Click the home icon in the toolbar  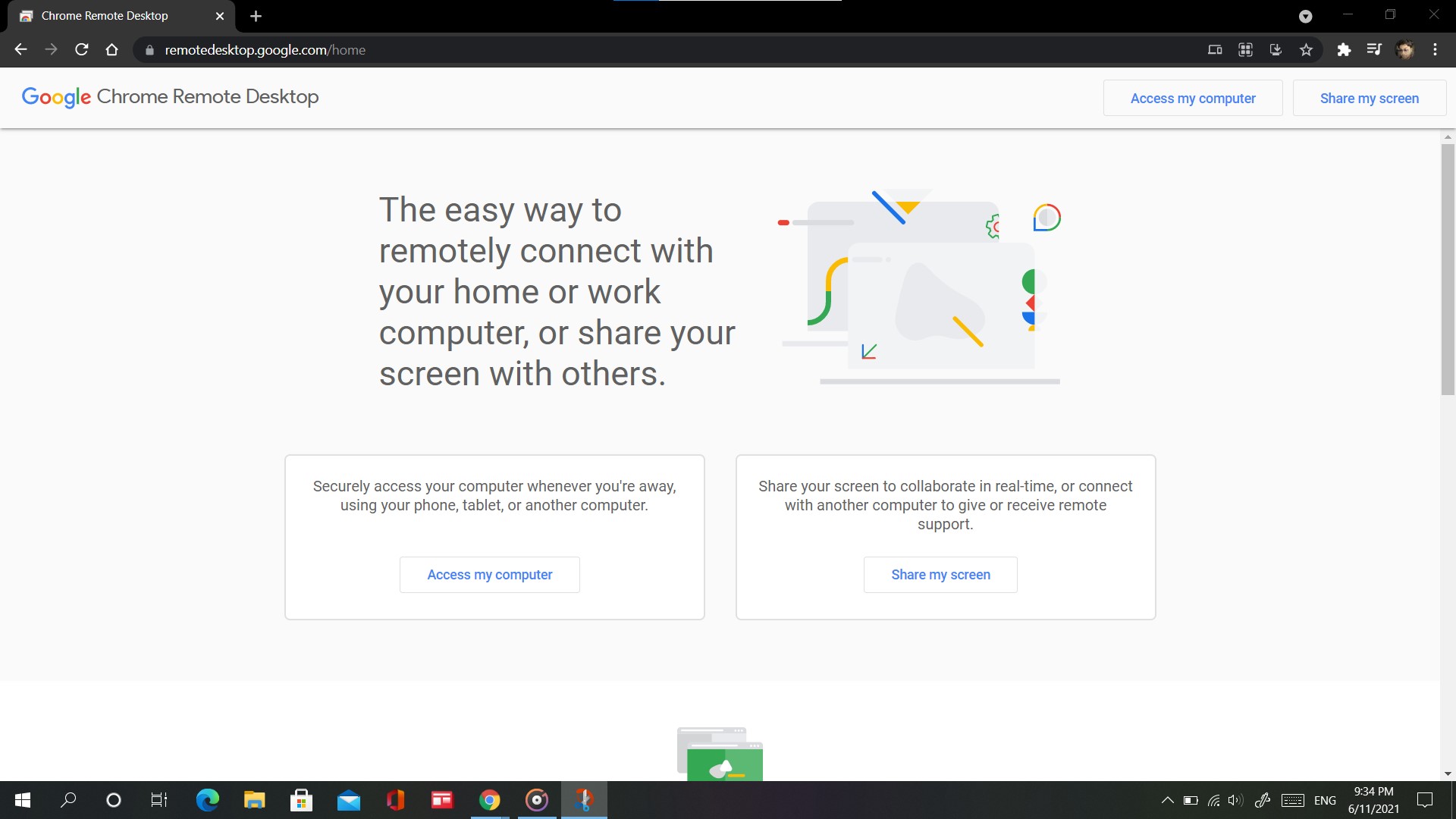click(x=112, y=50)
